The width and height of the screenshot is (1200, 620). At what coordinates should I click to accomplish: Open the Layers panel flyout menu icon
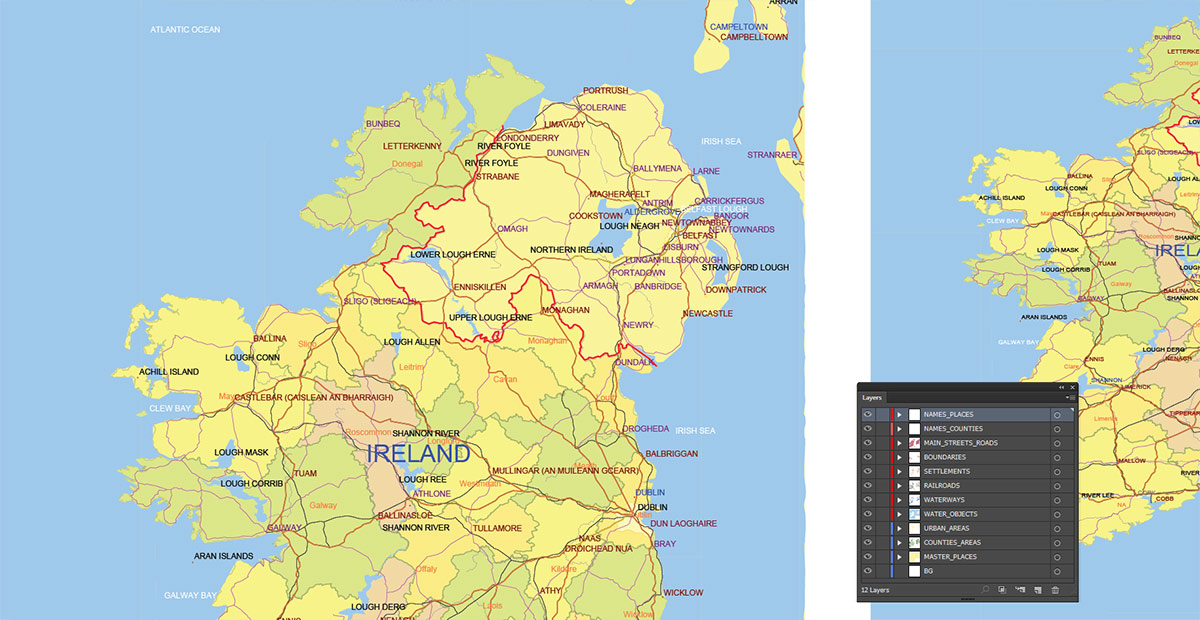1071,397
